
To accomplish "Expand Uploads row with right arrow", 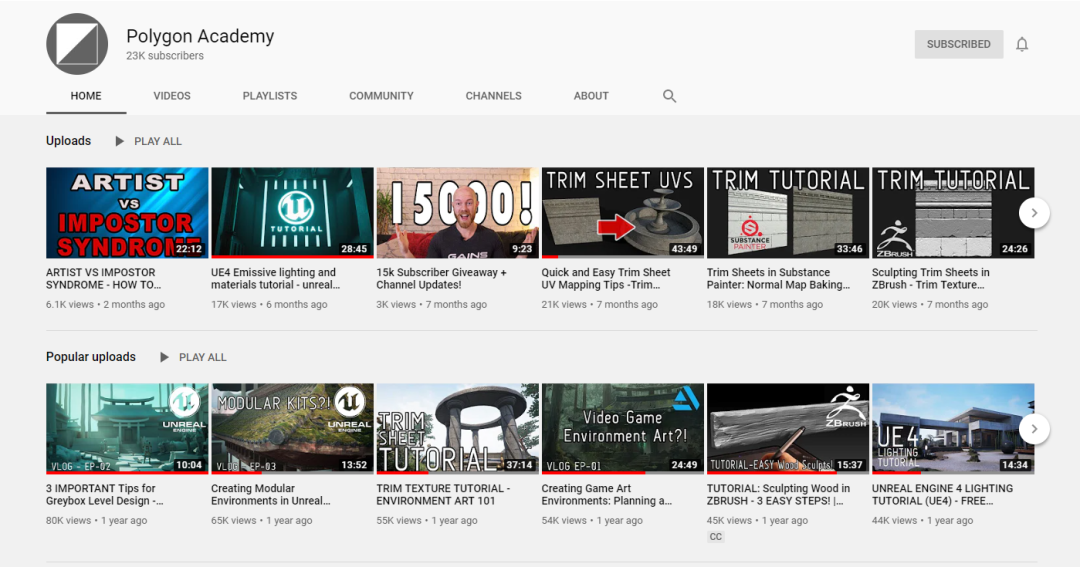I will tap(1034, 213).
